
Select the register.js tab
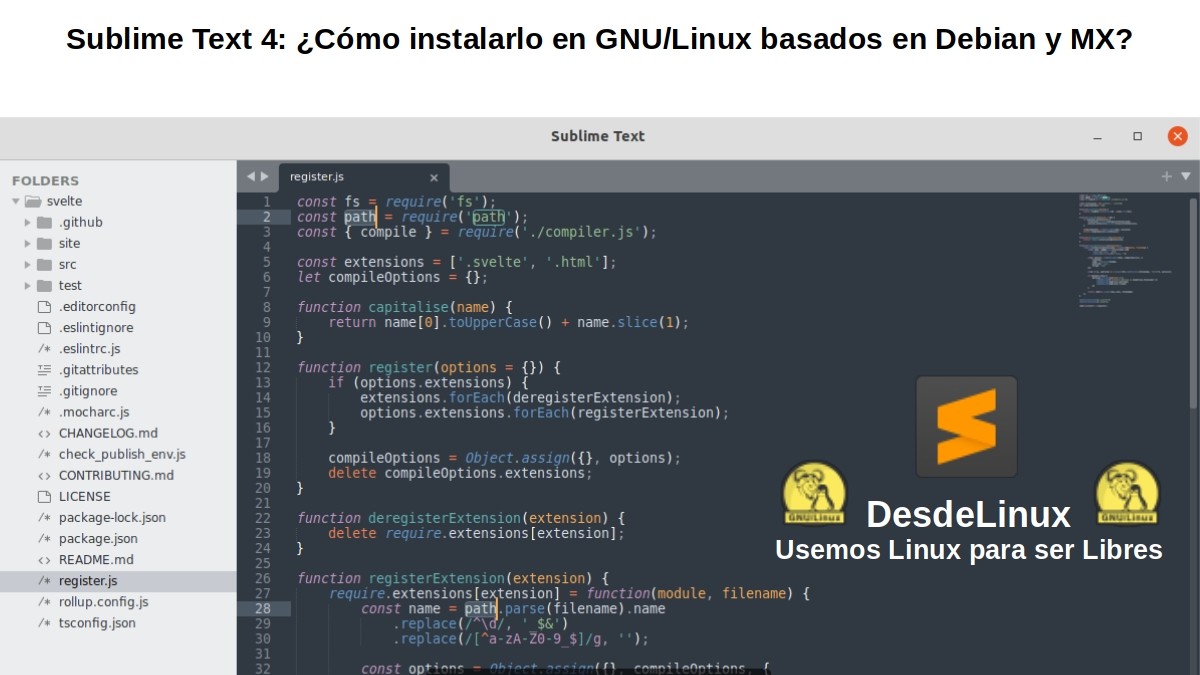pyautogui.click(x=316, y=176)
